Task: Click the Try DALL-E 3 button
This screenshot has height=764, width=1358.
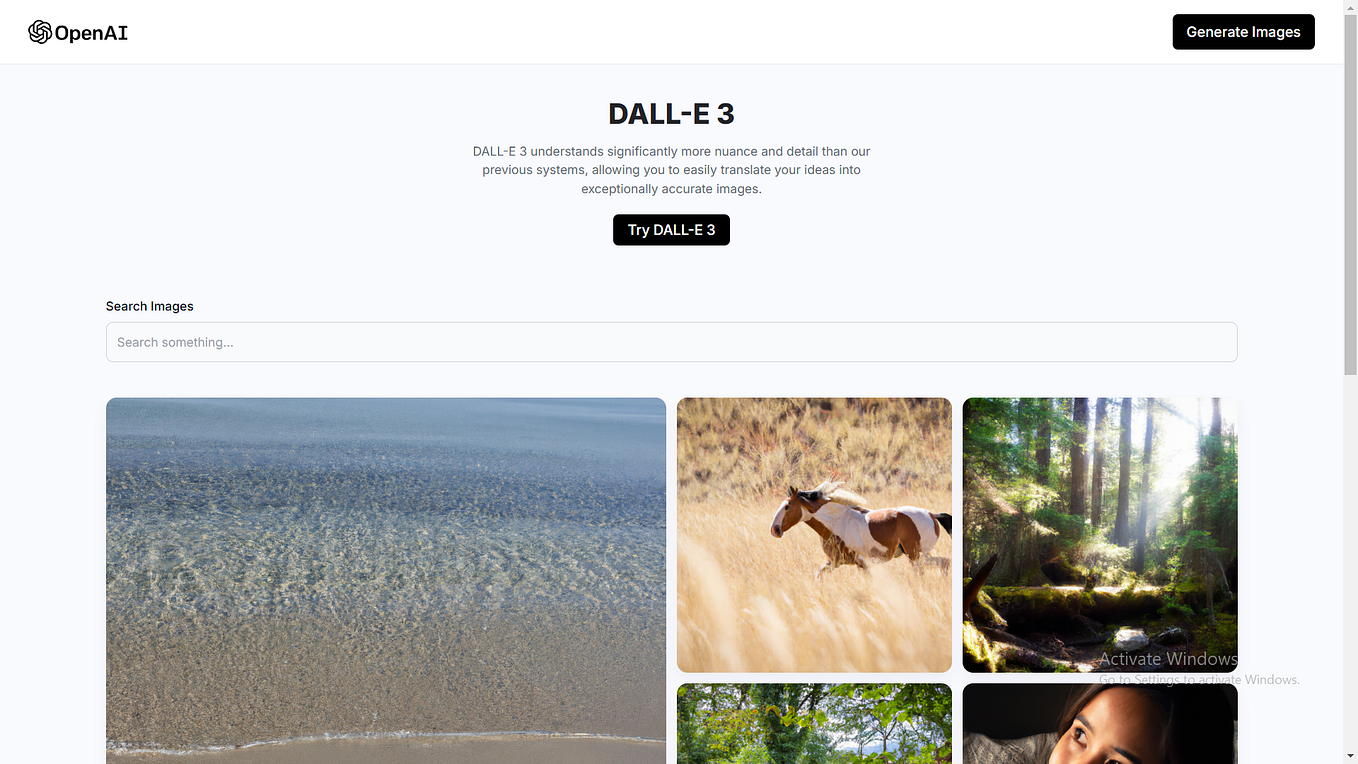Action: tap(671, 230)
